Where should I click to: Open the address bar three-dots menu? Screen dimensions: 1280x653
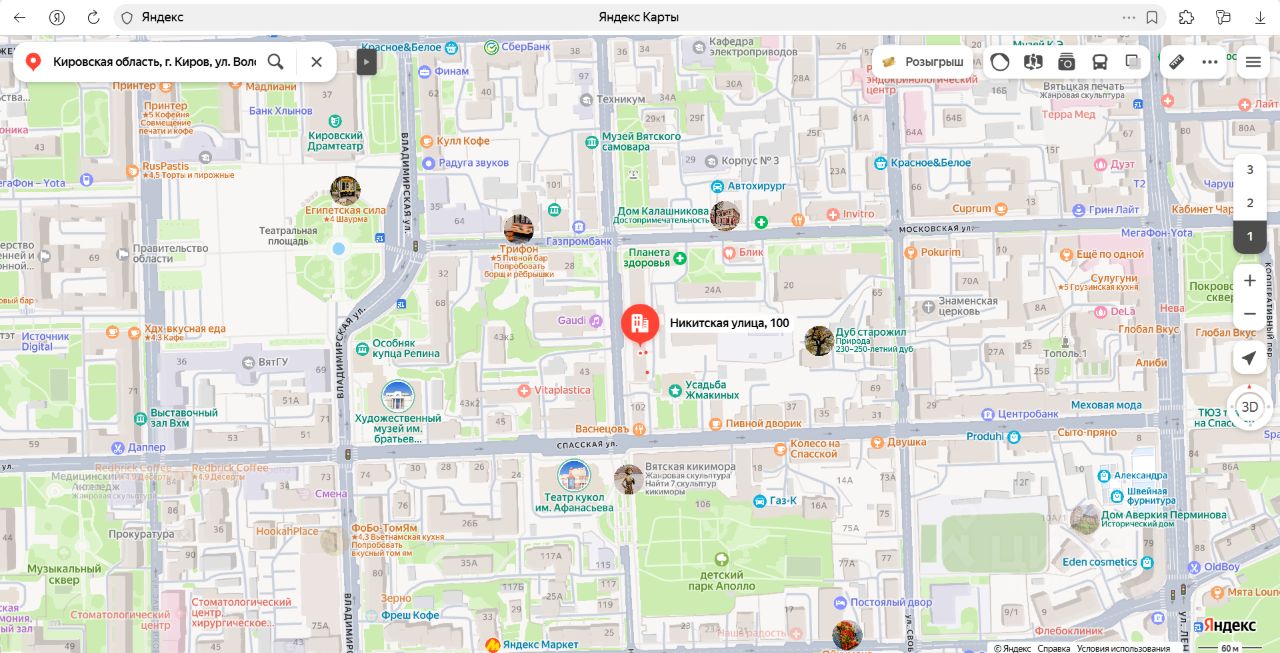pyautogui.click(x=1129, y=17)
